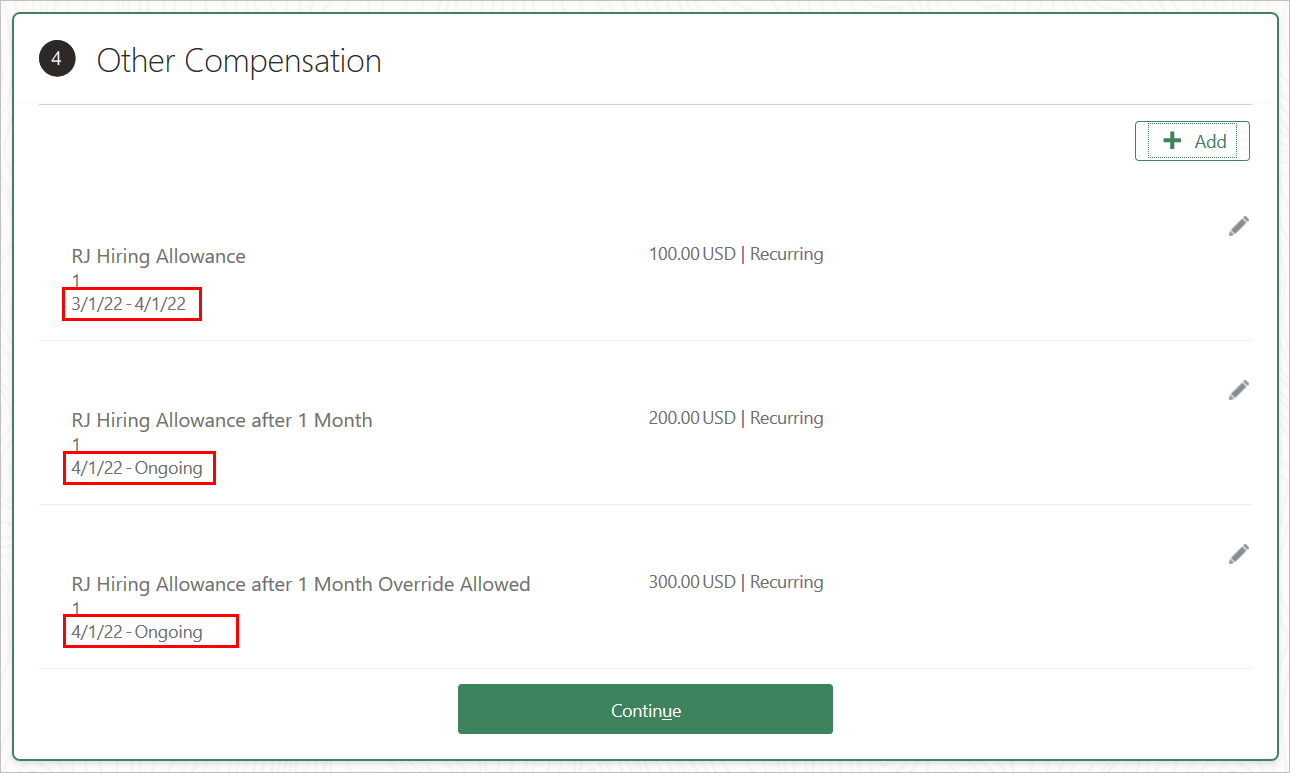Open the RJ Hiring Allowance item title

(x=158, y=257)
